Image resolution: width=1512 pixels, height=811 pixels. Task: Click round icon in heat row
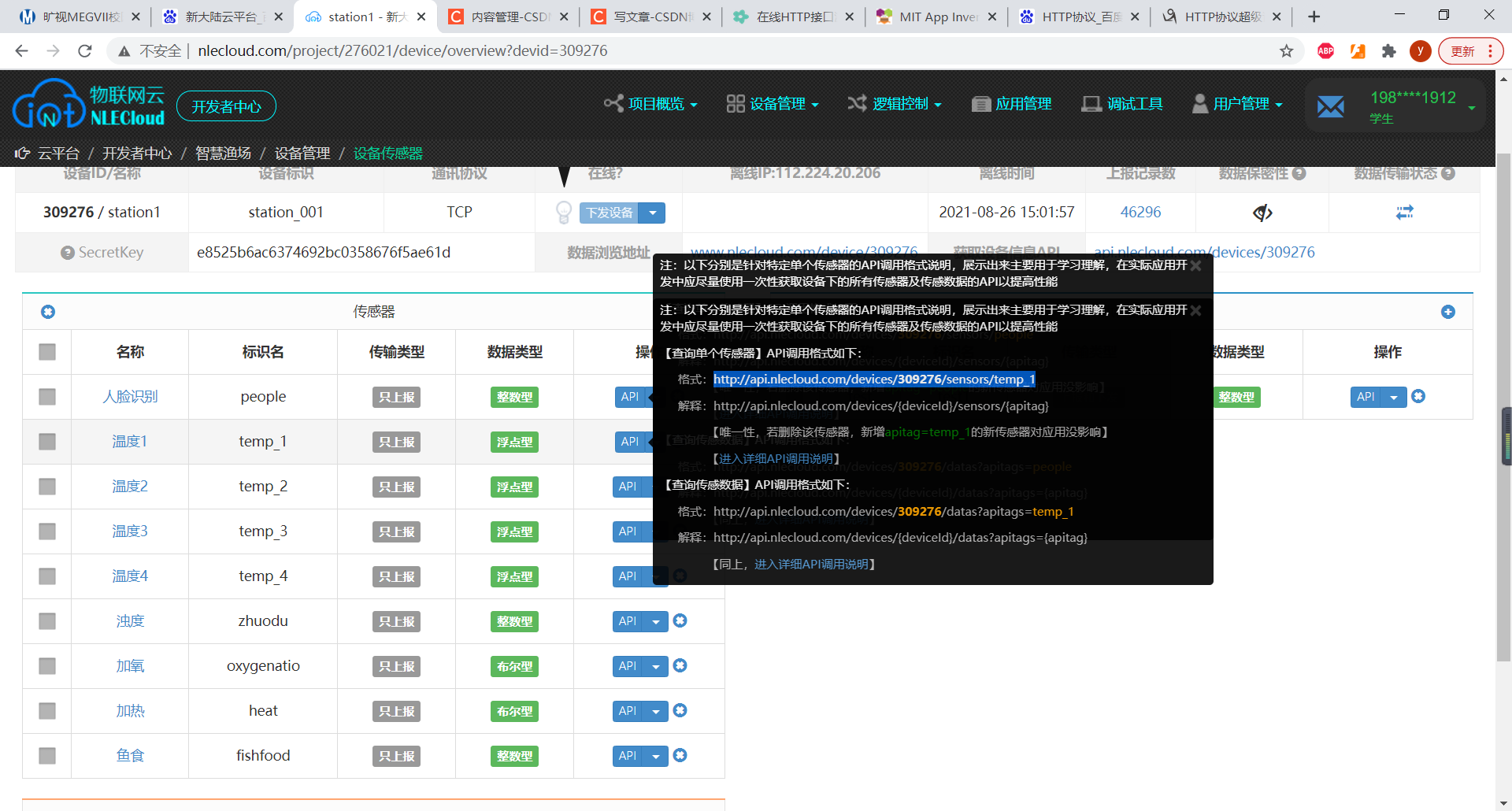click(x=680, y=710)
